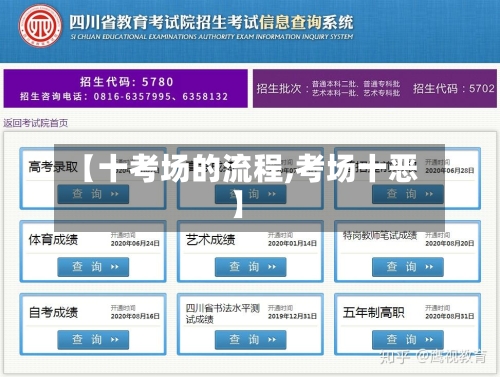Click the English subtitle under the header title
Image resolution: width=500 pixels, height=377 pixels.
coord(212,37)
